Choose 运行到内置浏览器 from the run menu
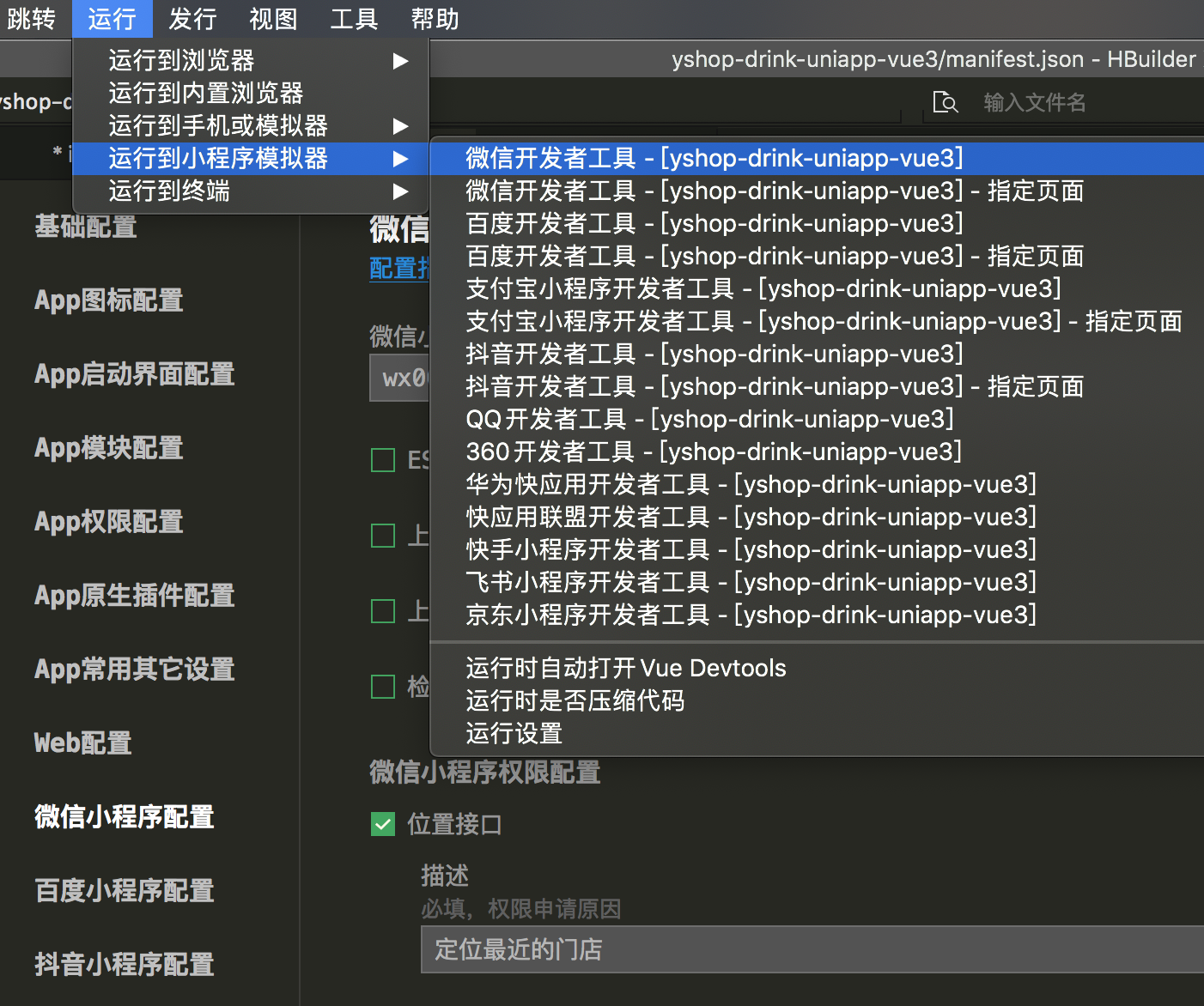The image size is (1204, 1006). click(251, 94)
